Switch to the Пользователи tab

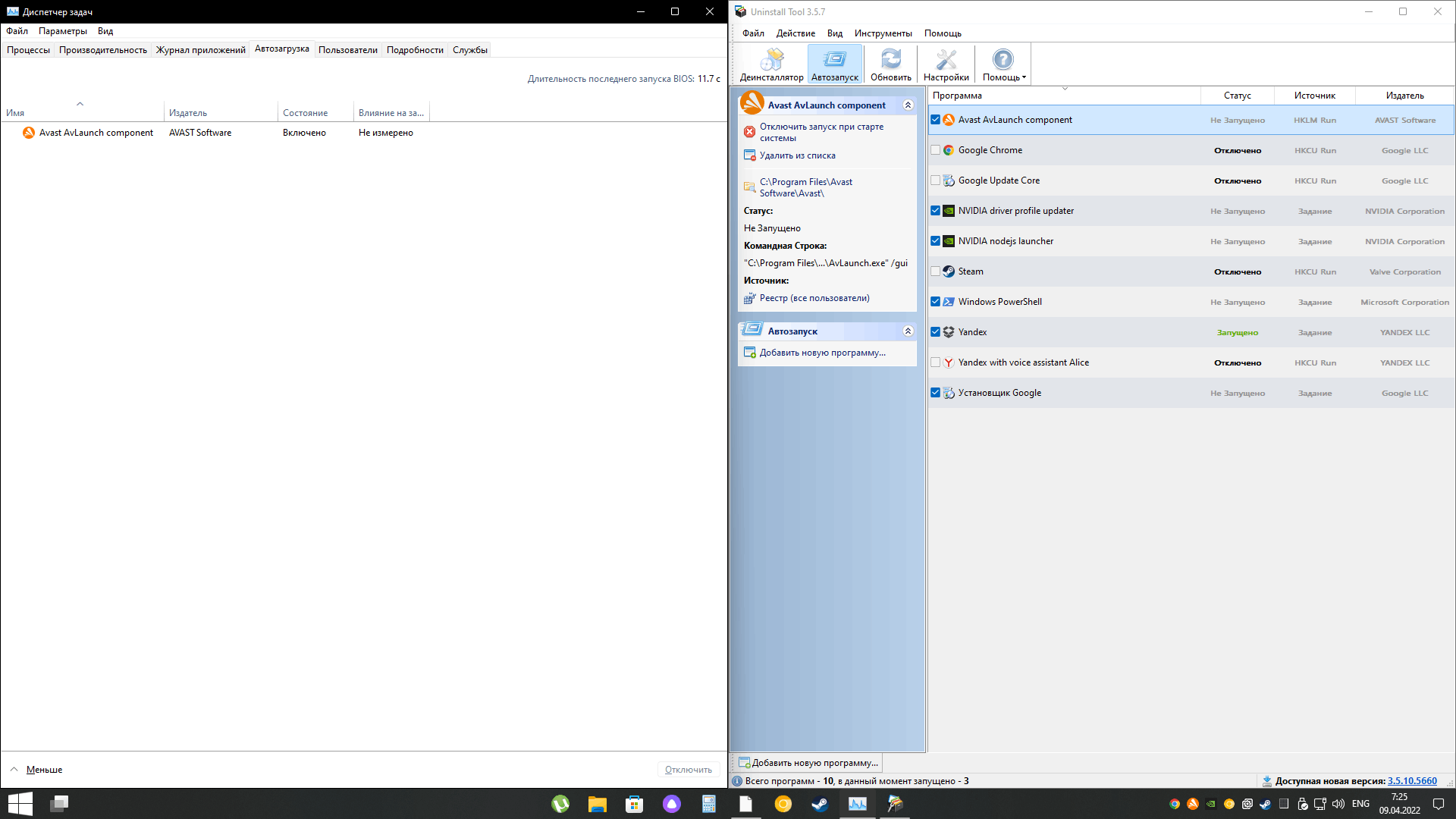348,50
